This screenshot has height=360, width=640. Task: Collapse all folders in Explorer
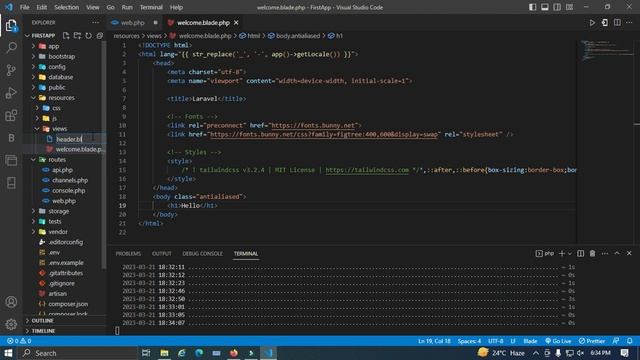(100, 36)
